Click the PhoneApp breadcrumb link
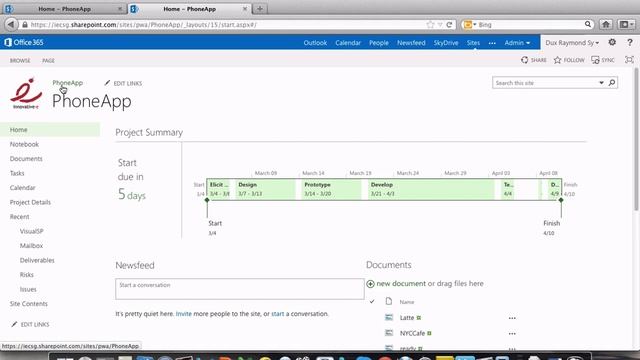 [x=68, y=82]
